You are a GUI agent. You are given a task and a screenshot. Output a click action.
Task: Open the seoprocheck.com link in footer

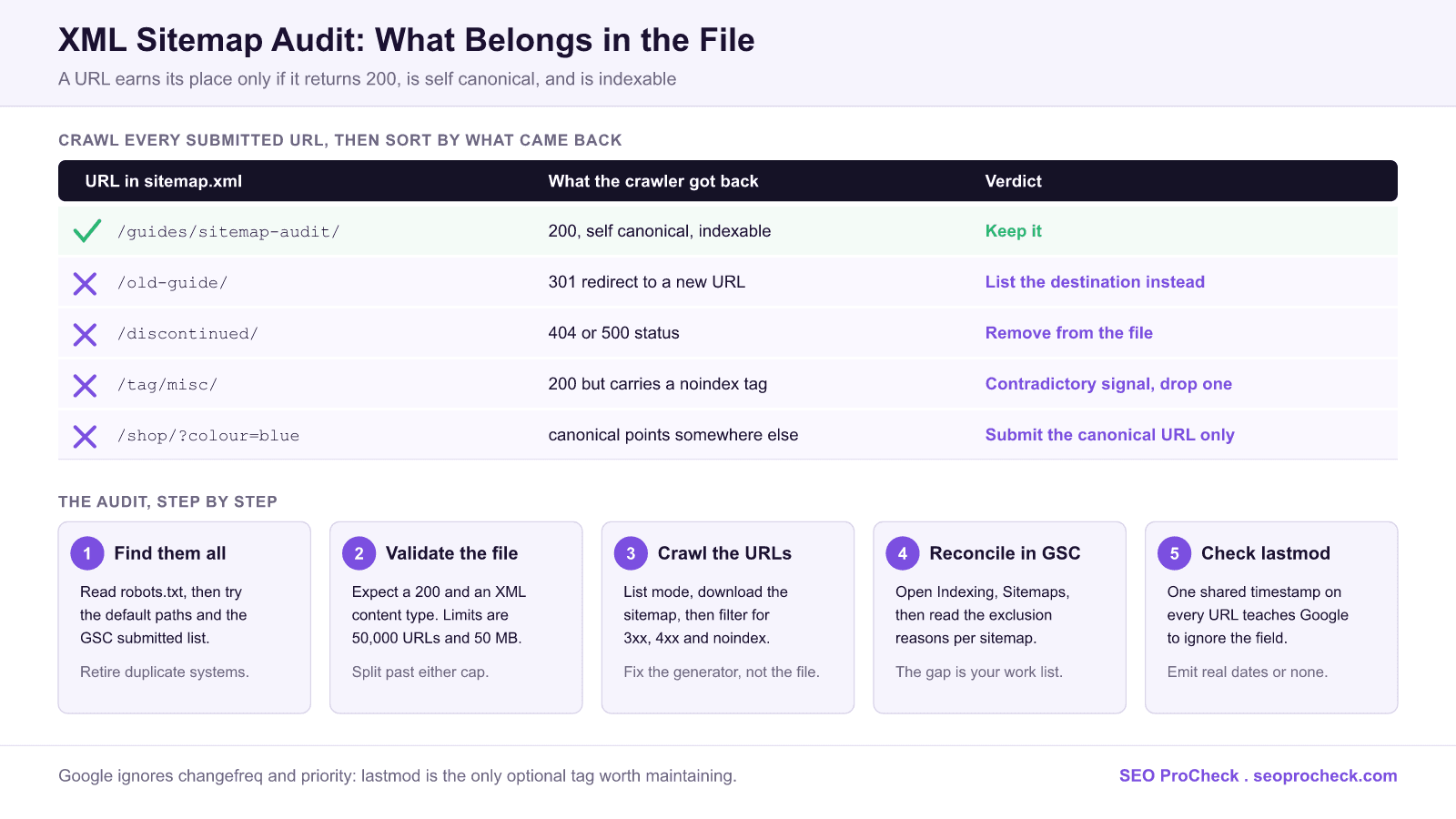click(x=1325, y=775)
